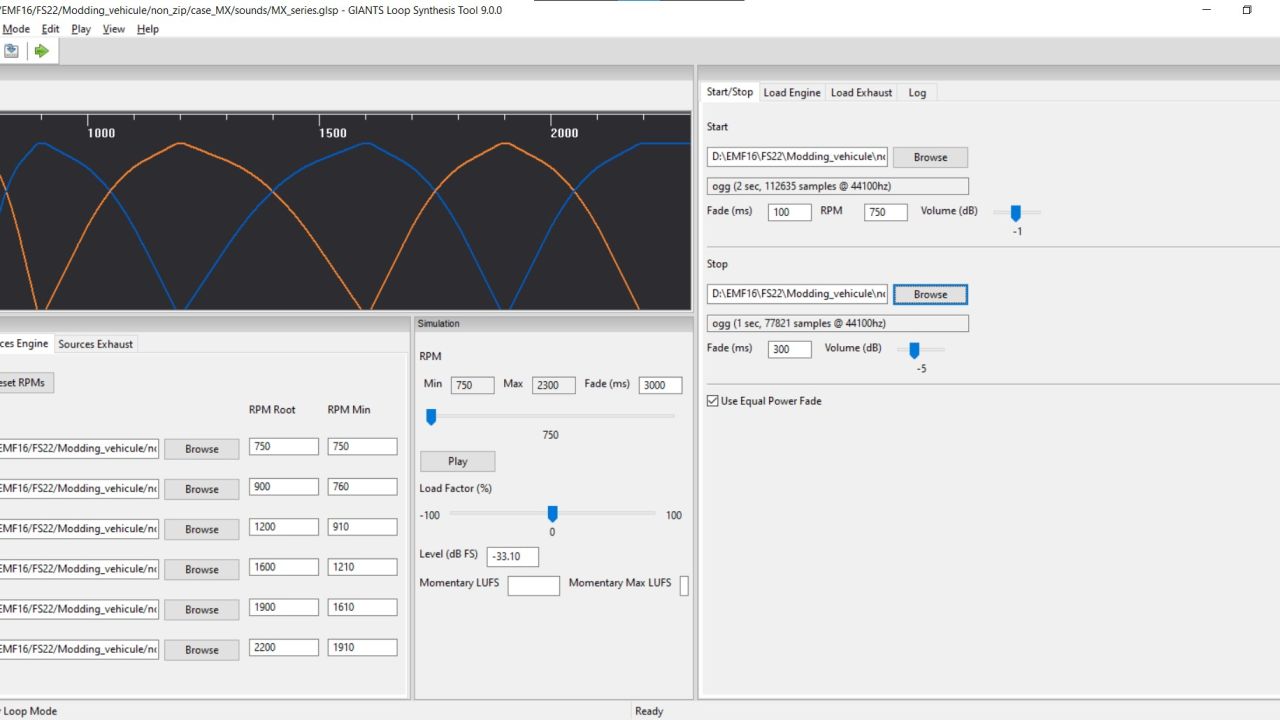Click the source file path in the 1200 row
This screenshot has height=720, width=1280.
[79, 528]
